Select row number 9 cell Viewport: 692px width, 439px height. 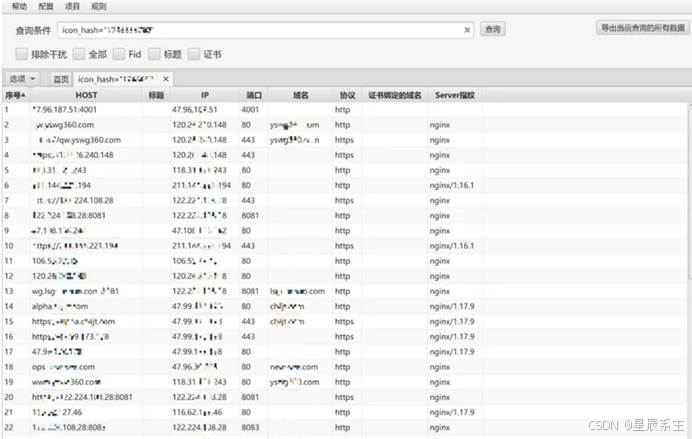(x=7, y=231)
